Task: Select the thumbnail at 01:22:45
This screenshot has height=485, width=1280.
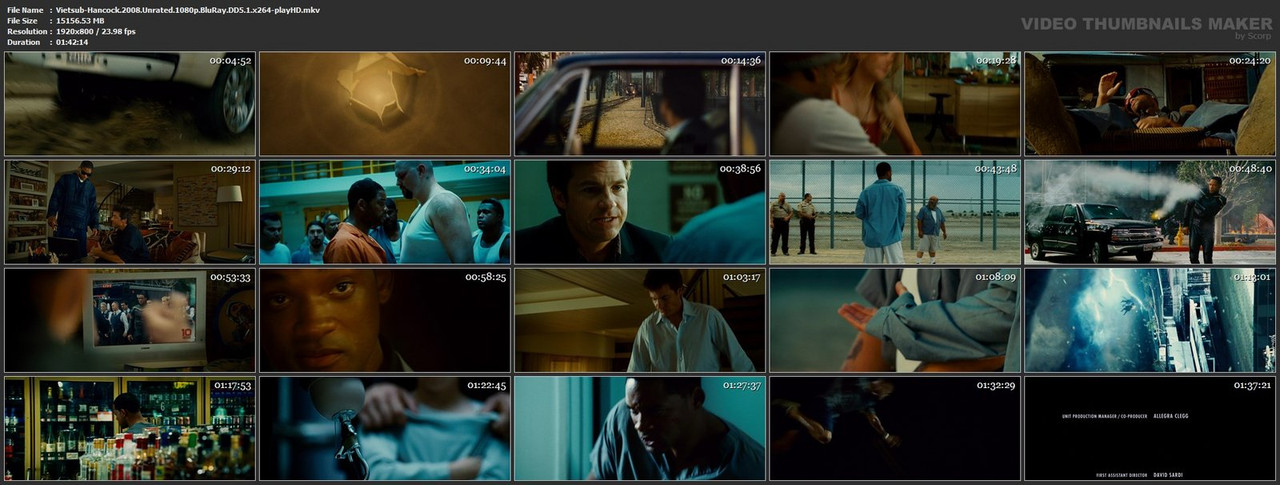Action: [385, 428]
